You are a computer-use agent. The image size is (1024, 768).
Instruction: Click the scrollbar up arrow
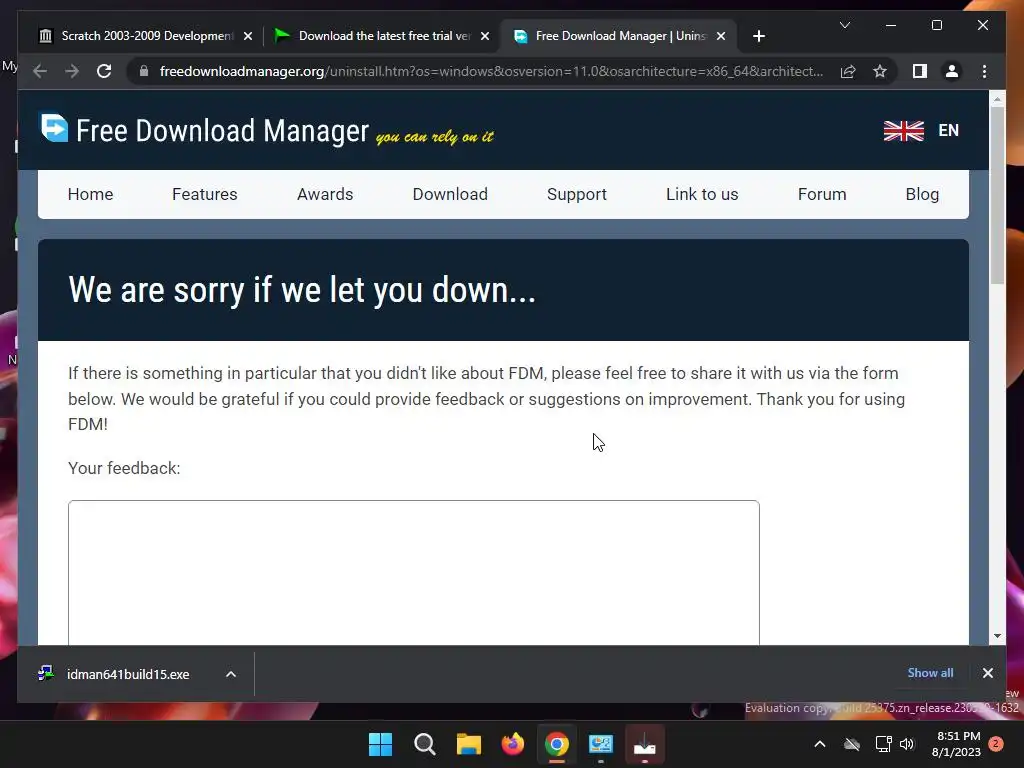coord(997,99)
